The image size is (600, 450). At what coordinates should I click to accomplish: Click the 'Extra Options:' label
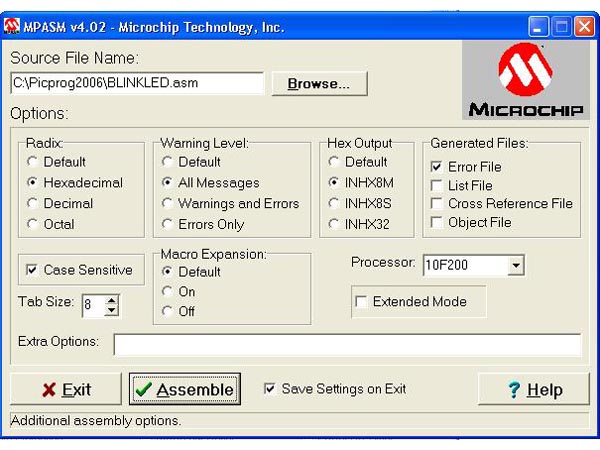click(x=58, y=341)
